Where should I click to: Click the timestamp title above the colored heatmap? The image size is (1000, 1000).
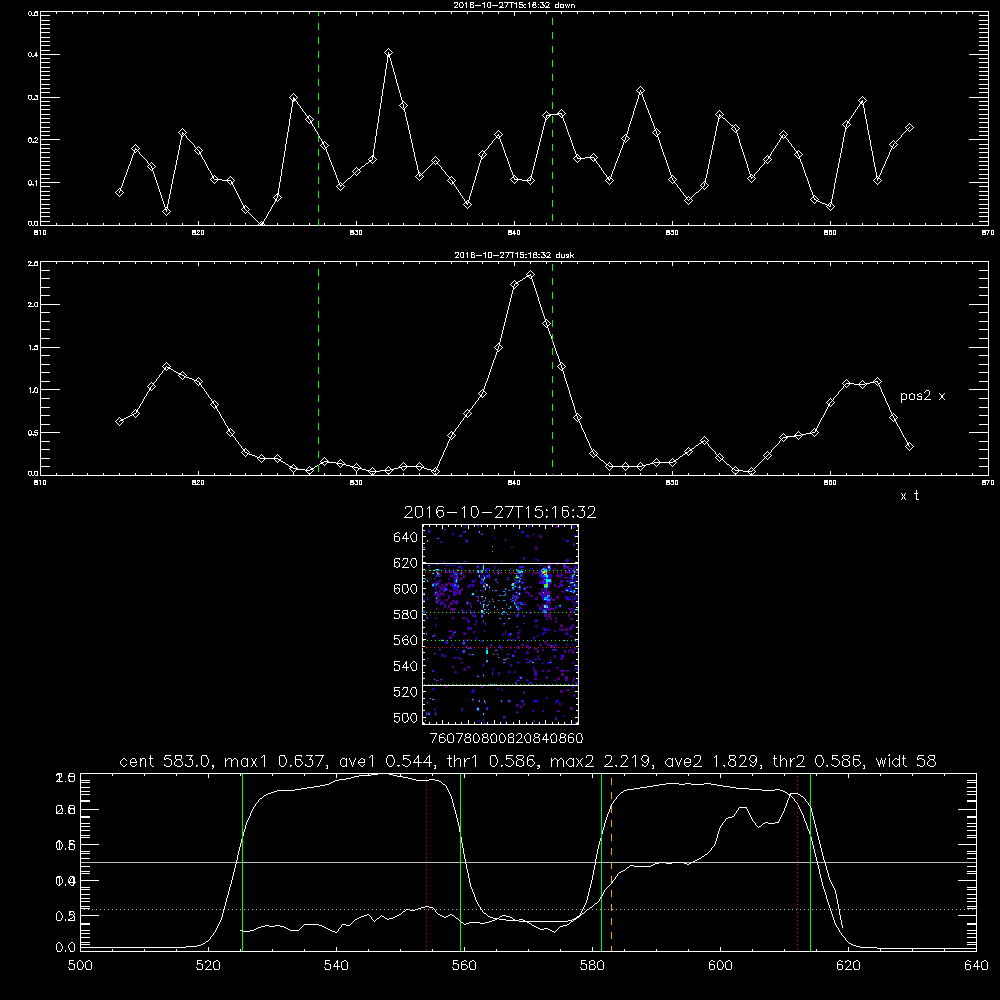coord(500,512)
